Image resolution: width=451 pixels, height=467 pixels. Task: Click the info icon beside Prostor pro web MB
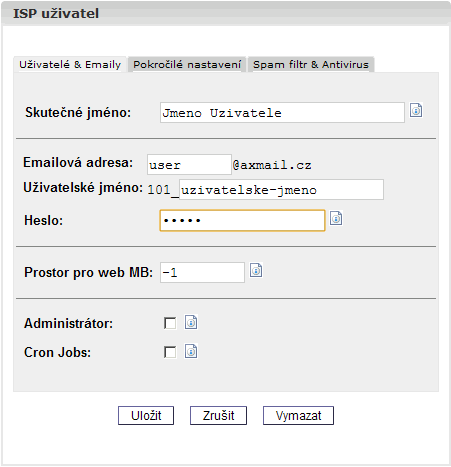click(256, 270)
